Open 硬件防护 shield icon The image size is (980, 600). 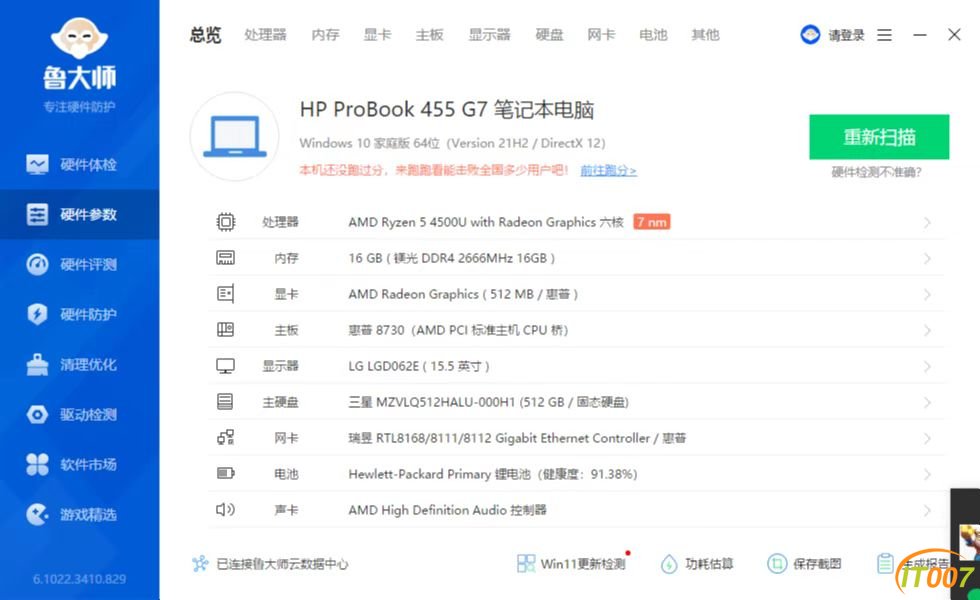pos(37,314)
